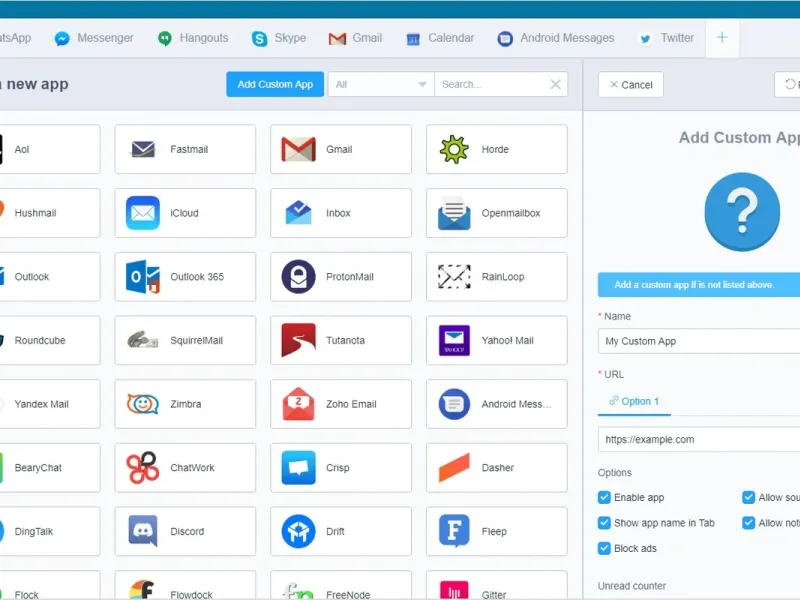Toggle the Allow sounds checkbox

click(x=748, y=497)
